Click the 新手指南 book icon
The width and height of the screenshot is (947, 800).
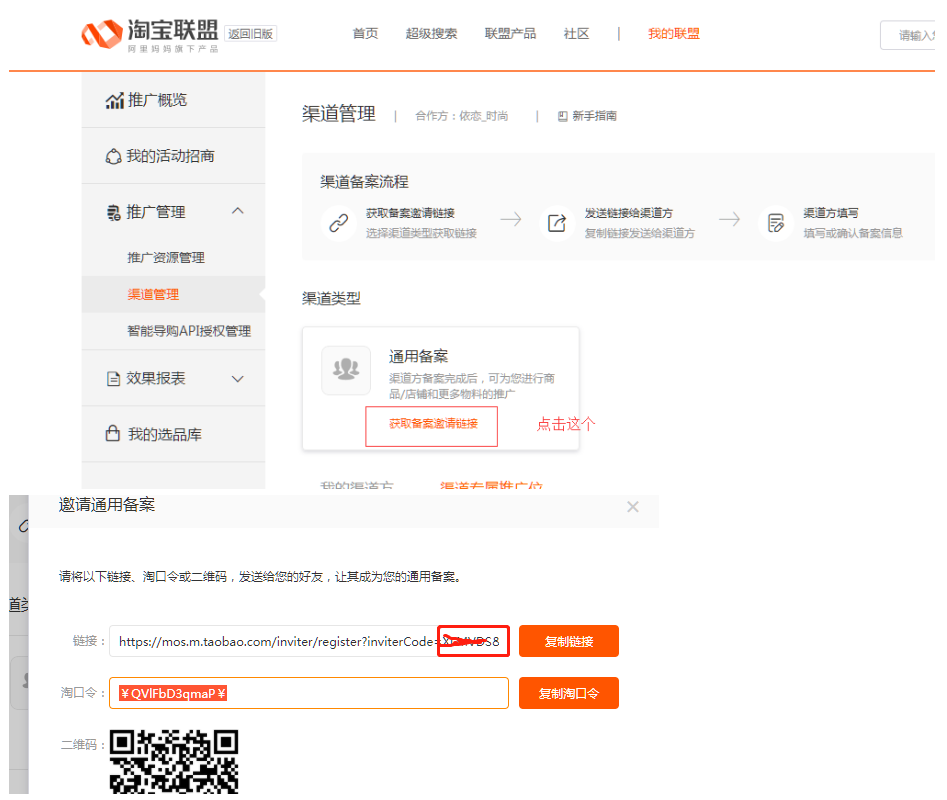pyautogui.click(x=562, y=116)
